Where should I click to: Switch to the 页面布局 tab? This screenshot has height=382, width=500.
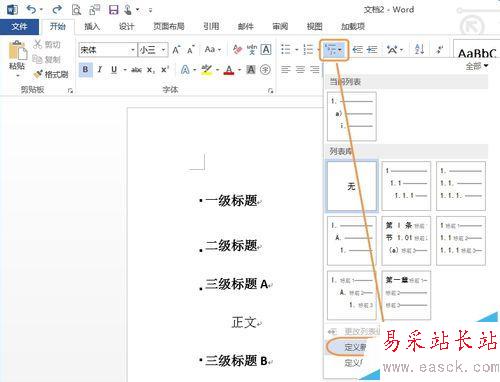coord(169,26)
